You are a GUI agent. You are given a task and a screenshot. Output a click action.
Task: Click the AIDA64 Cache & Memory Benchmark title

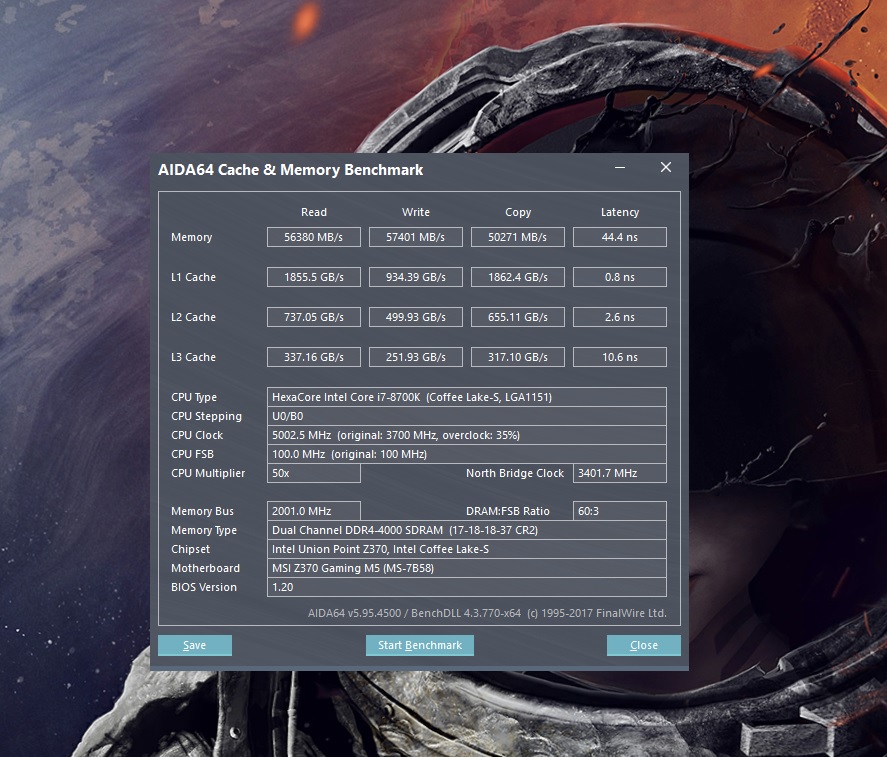[x=290, y=170]
